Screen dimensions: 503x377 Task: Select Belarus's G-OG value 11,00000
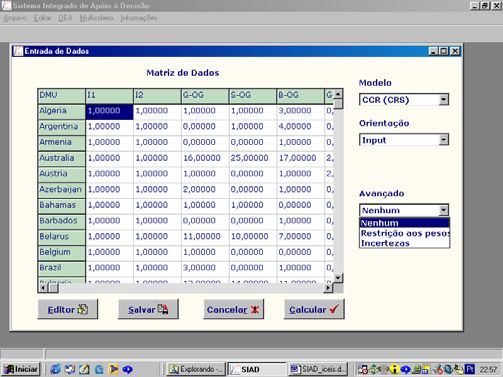pos(205,237)
